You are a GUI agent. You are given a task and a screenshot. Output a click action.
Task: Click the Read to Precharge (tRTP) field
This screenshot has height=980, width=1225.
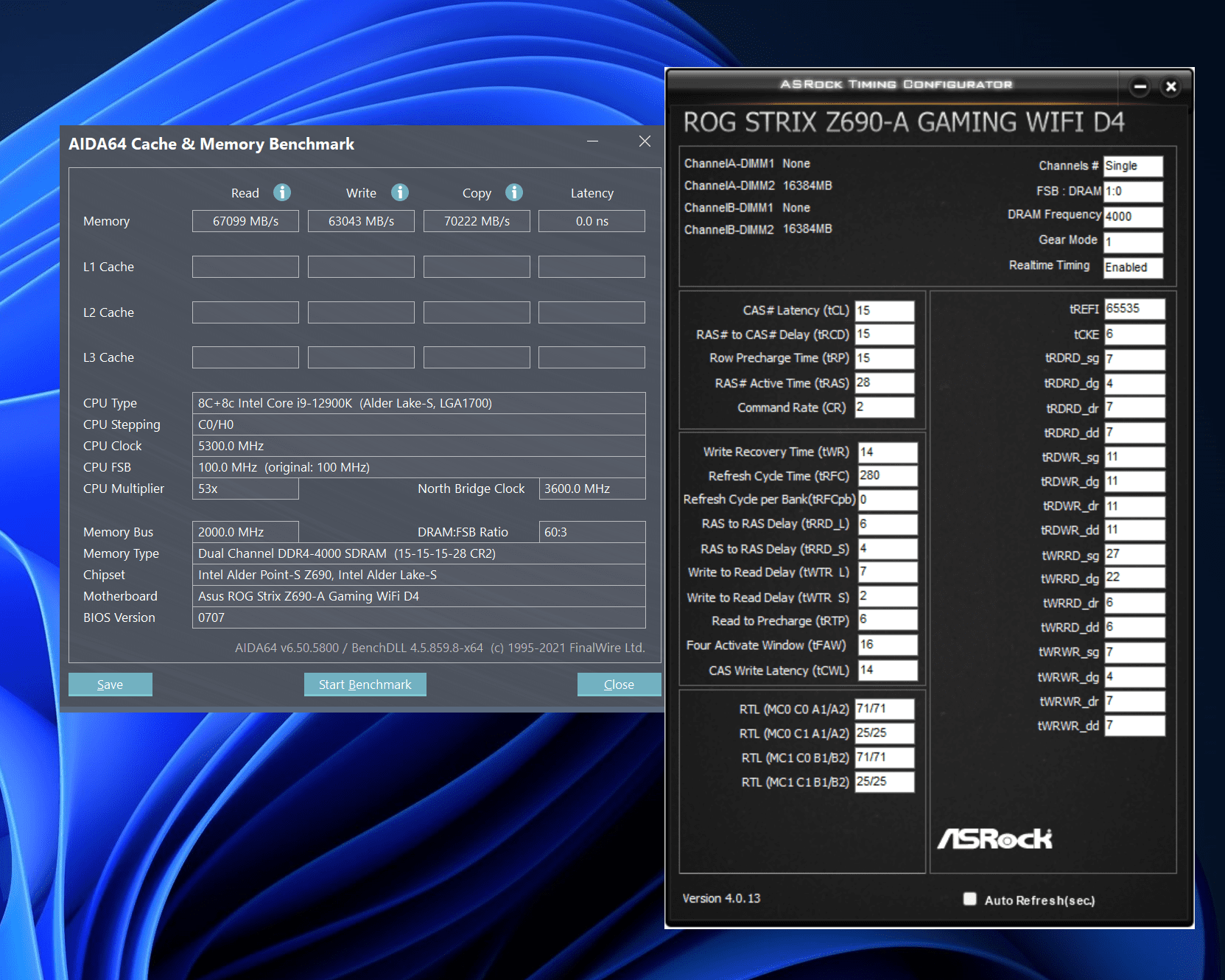coord(888,620)
